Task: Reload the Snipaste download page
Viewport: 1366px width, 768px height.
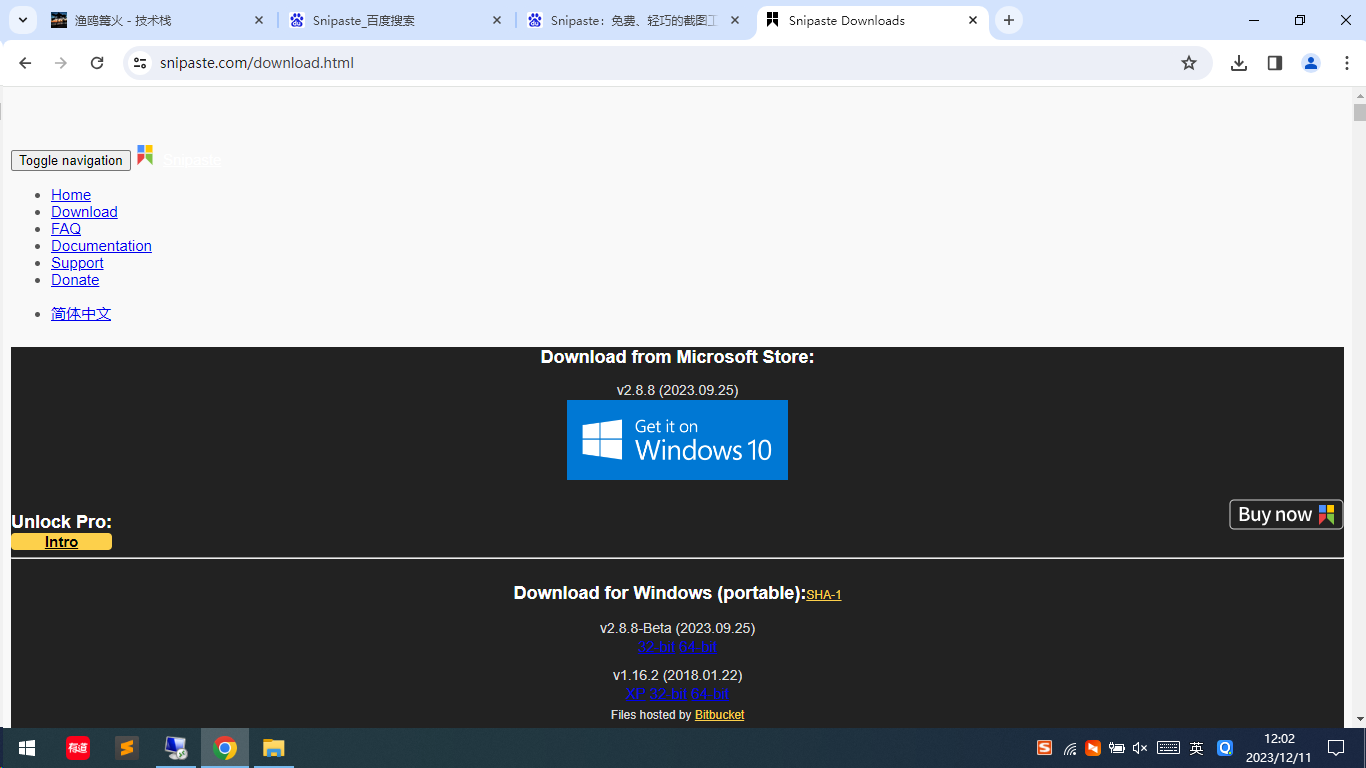Action: pos(97,63)
